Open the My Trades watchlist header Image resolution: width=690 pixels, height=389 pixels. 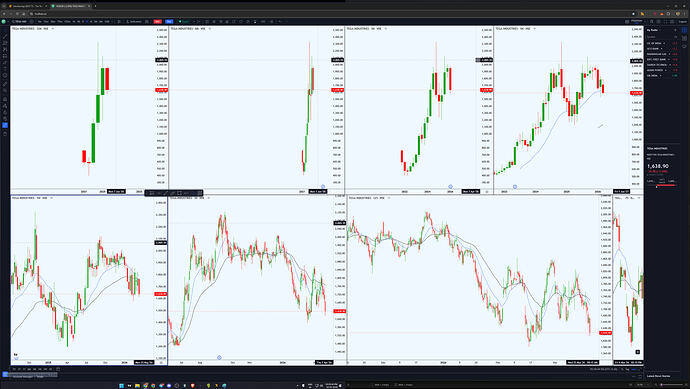pos(653,30)
